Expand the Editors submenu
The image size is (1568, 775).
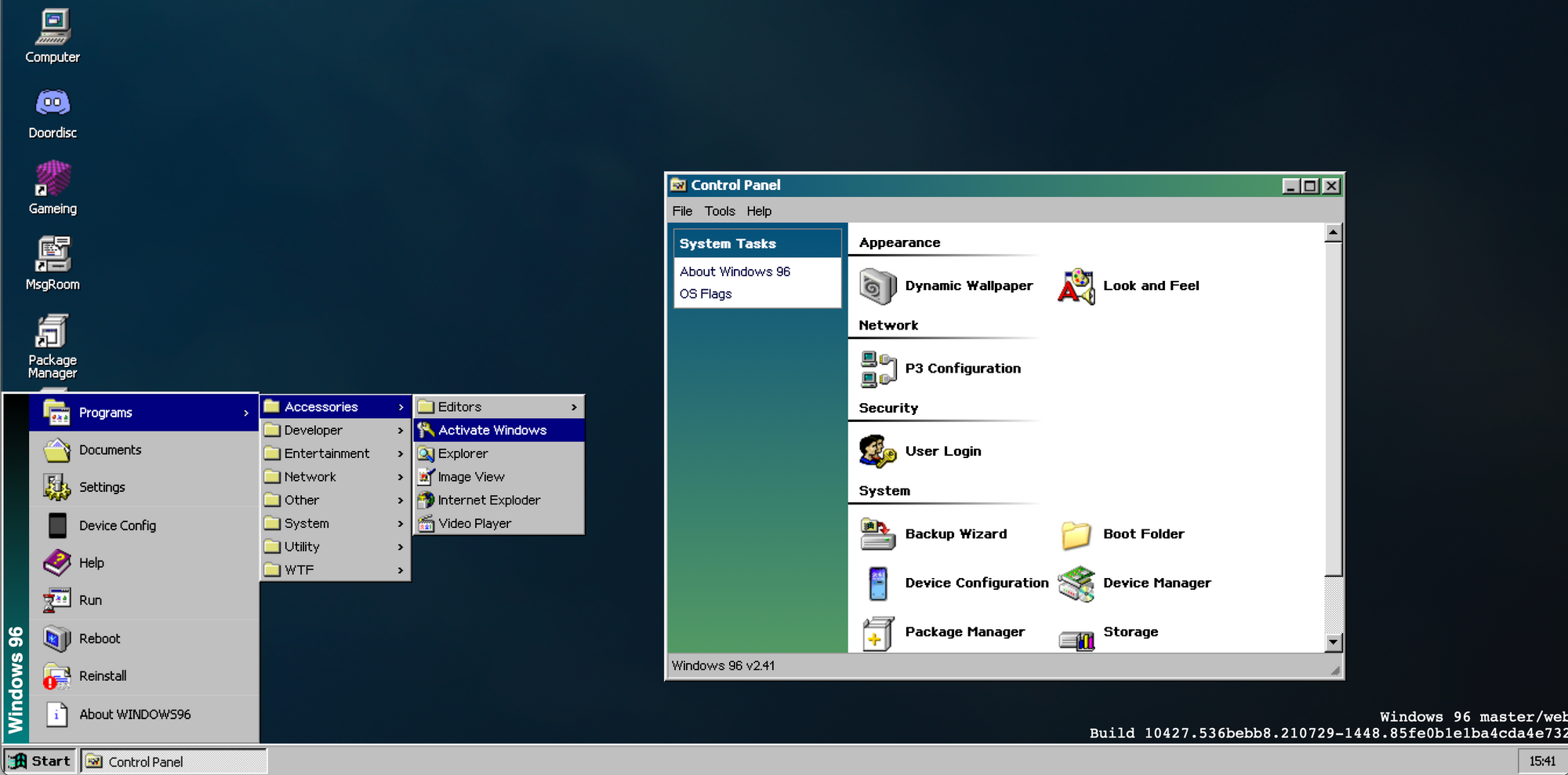[x=499, y=407]
